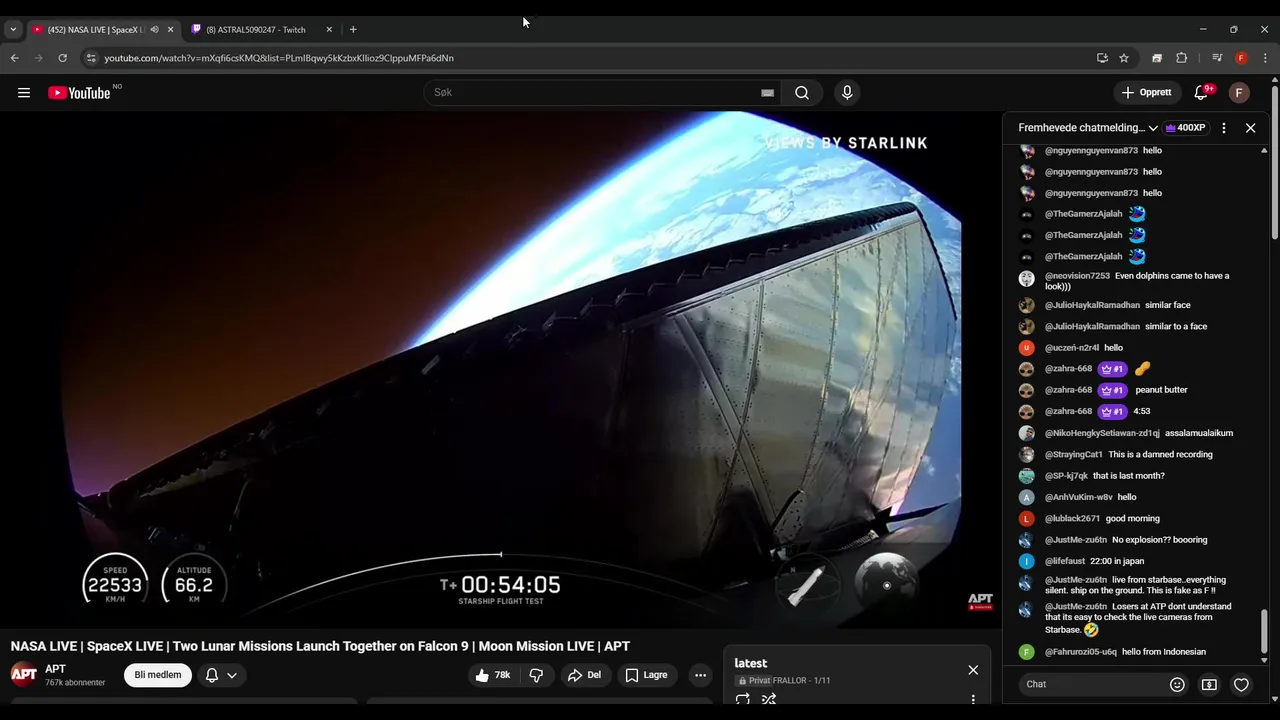Screen dimensions: 1280x720
Task: Click the page vertical scrollbar
Action: [1275, 162]
